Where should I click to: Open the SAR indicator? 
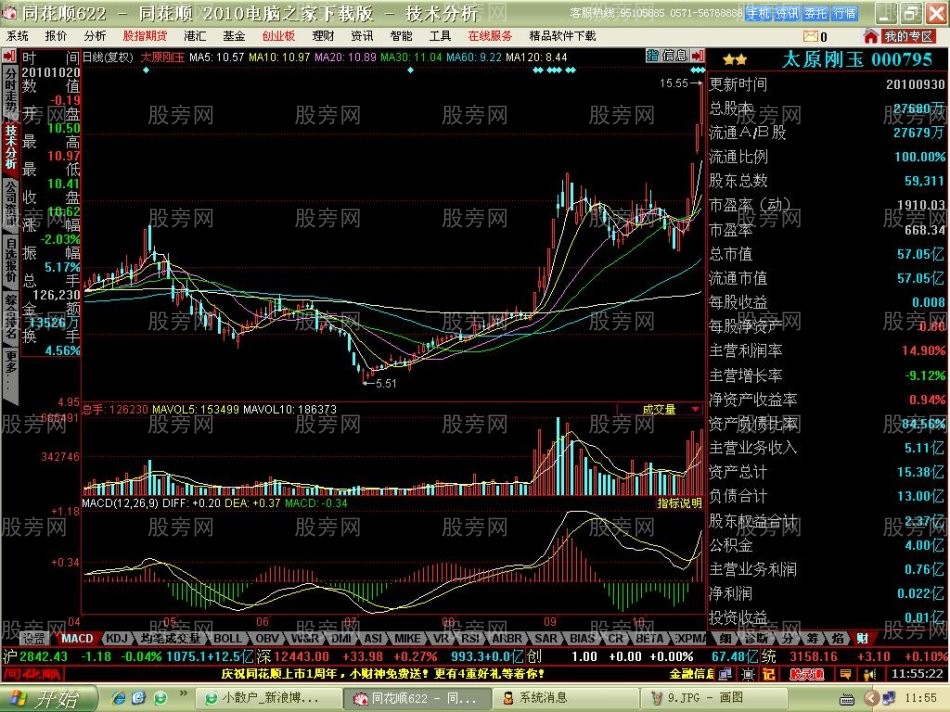pos(546,638)
